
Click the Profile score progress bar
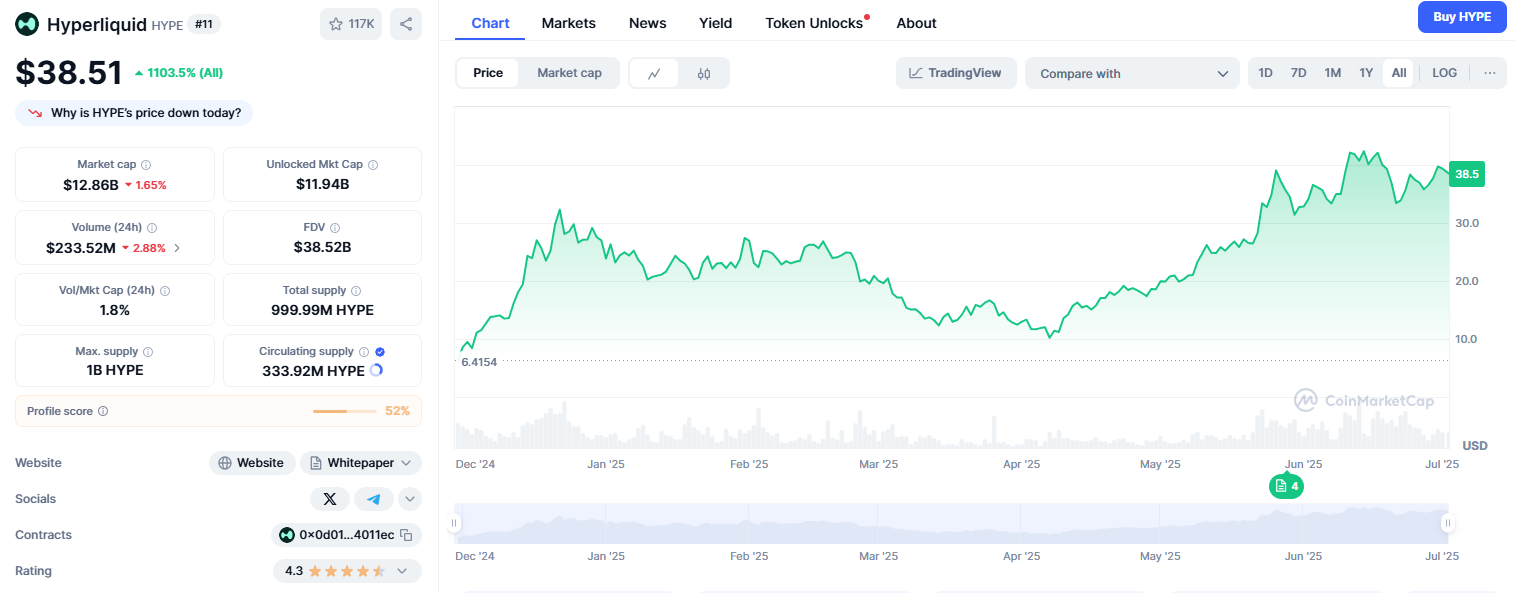coord(345,410)
